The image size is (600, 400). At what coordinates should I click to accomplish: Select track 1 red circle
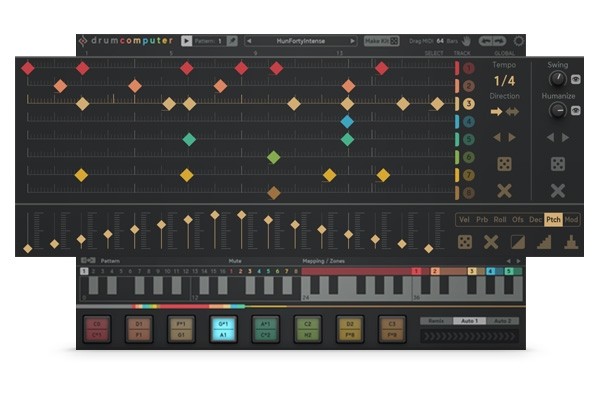[469, 68]
